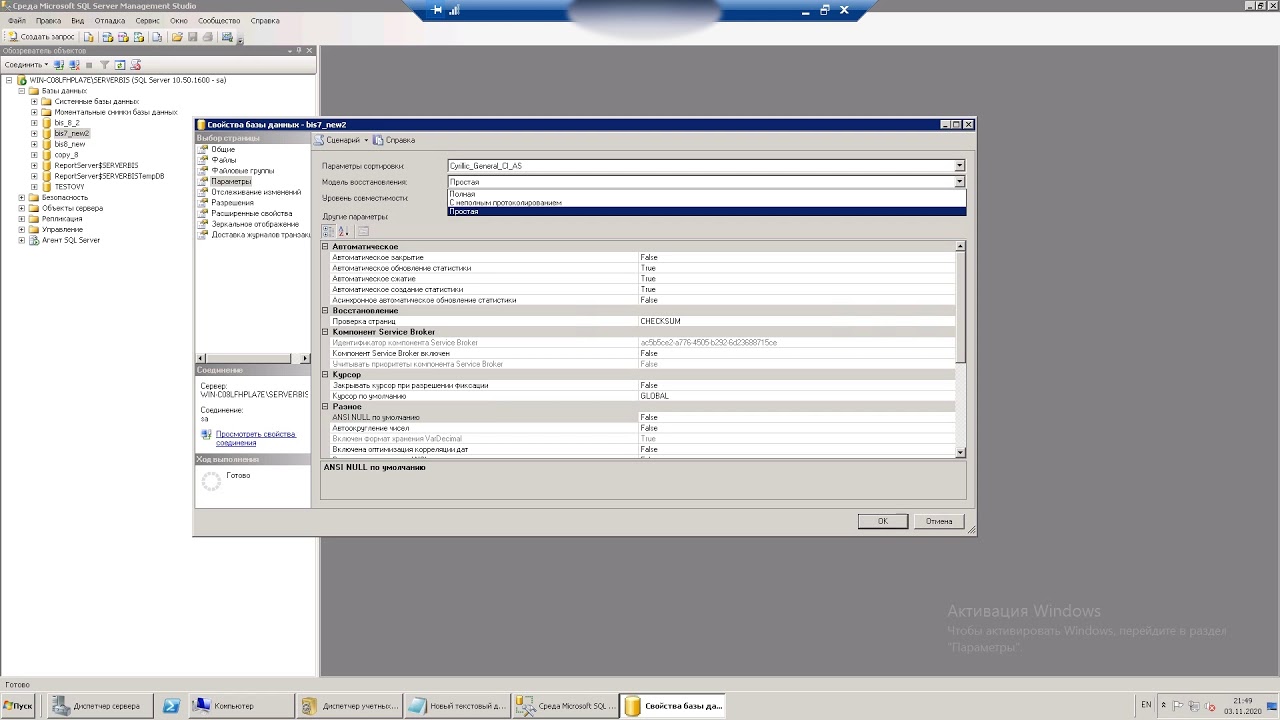
Task: Click the server node WIN-C08LFHPLA7E\SERVERBIS
Action: (x=128, y=80)
